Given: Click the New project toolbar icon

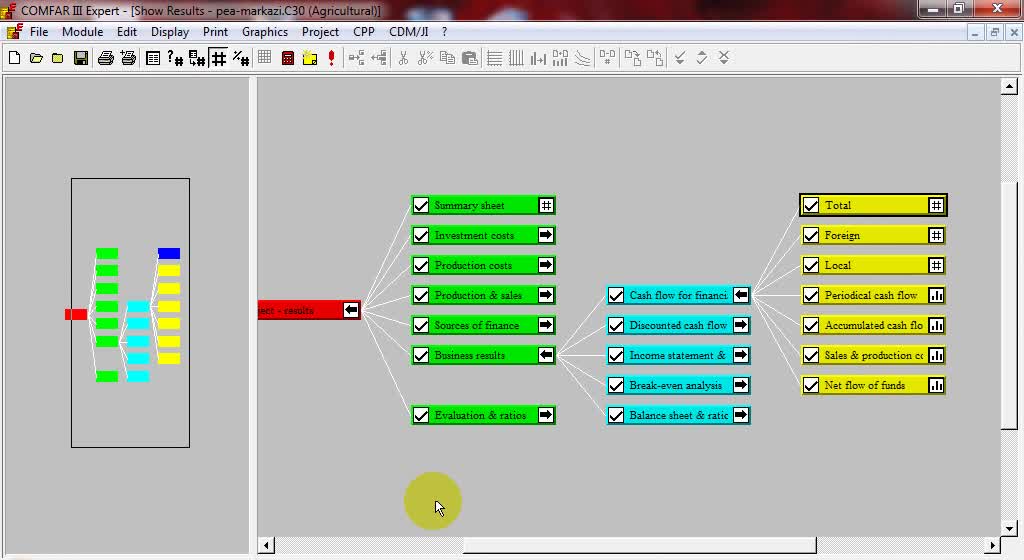Looking at the screenshot, I should pos(14,58).
